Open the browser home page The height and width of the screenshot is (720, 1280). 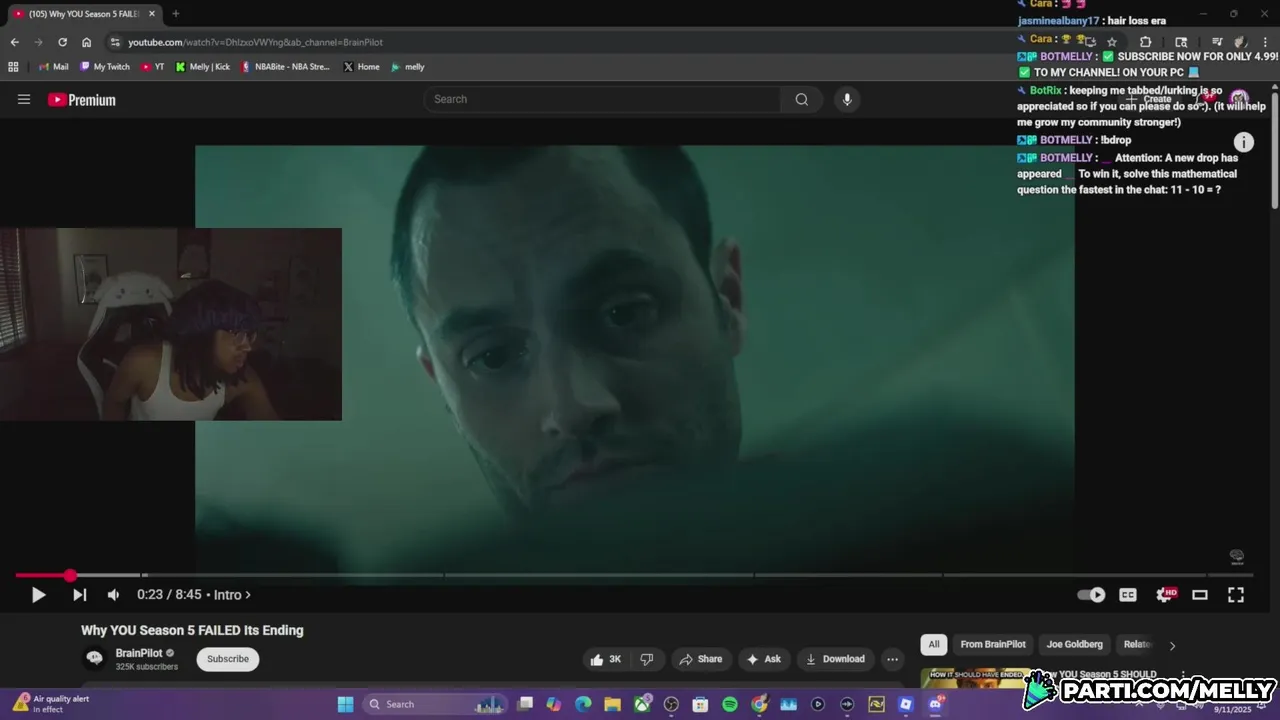tap(86, 42)
